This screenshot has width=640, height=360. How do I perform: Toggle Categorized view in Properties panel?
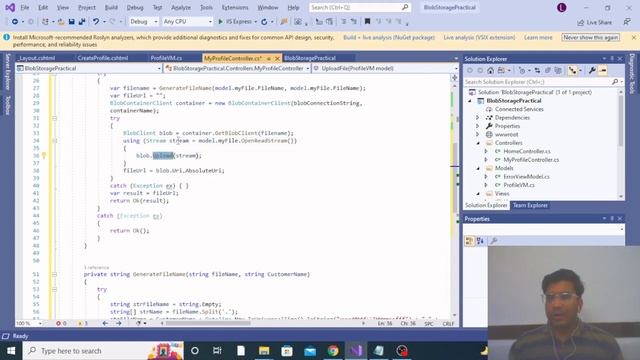[x=469, y=241]
